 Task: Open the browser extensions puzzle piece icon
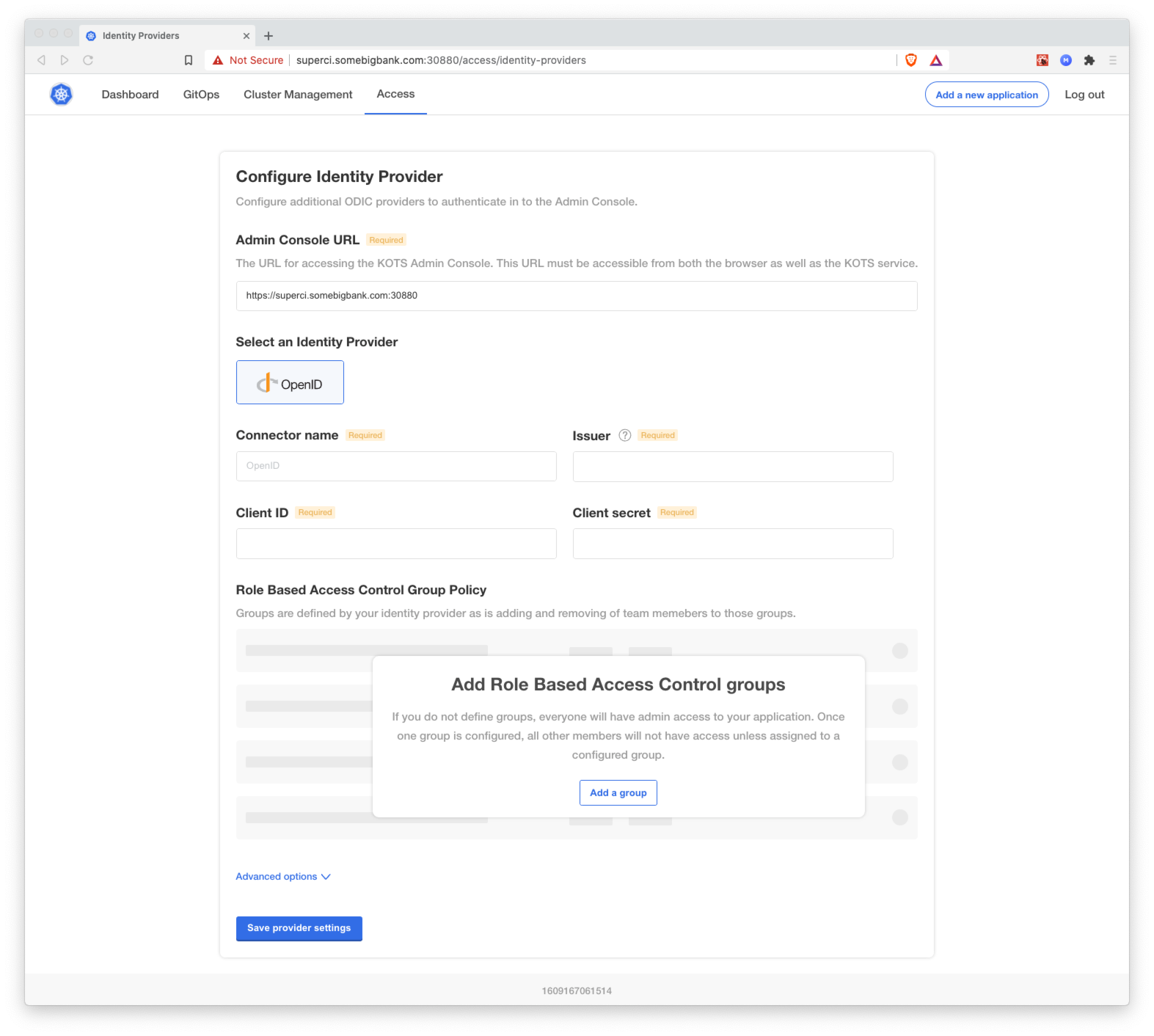tap(1090, 60)
